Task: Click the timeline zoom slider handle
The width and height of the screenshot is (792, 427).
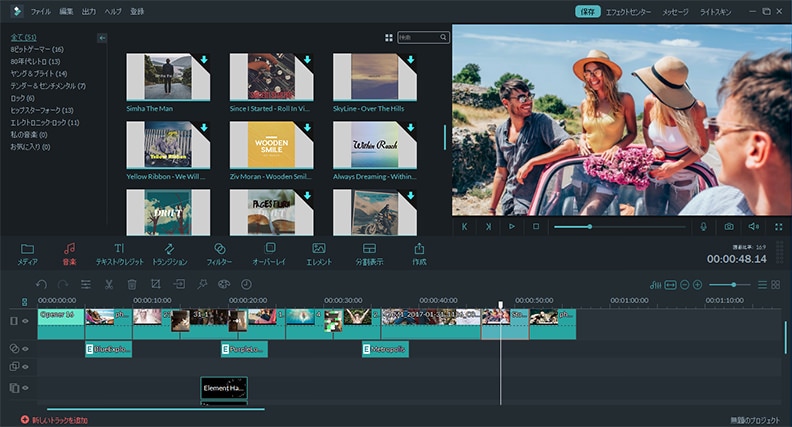Action: [x=733, y=285]
